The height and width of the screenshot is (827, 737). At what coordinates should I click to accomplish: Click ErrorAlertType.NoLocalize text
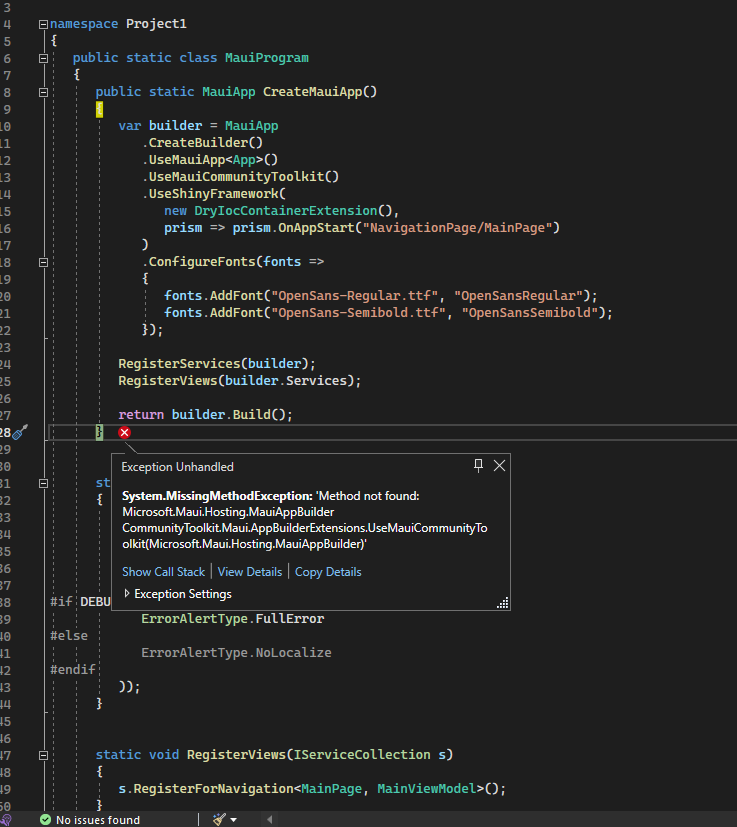point(236,652)
